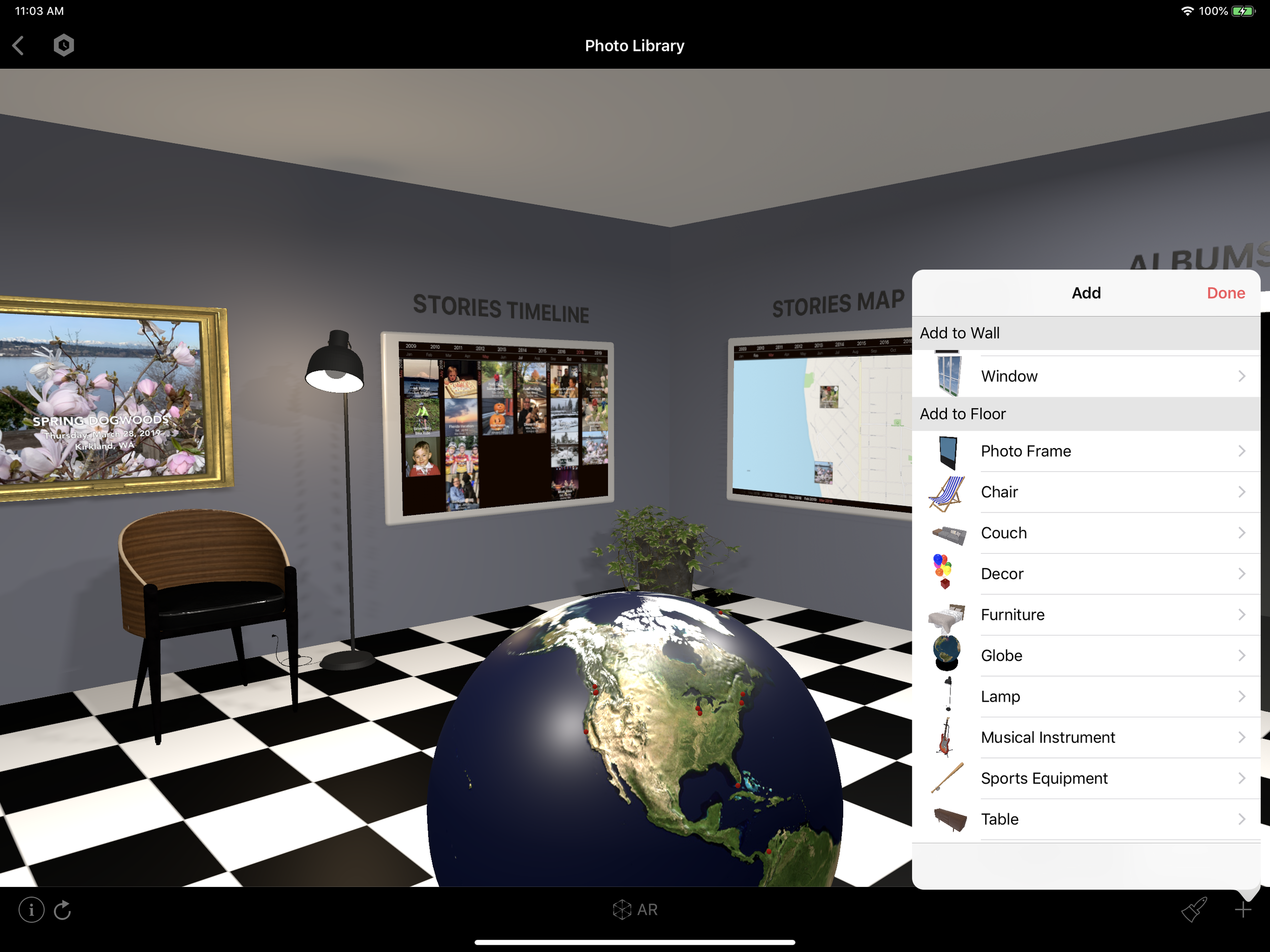Click the window thumbnail icon
Screen dimensions: 1270x952
tap(948, 375)
